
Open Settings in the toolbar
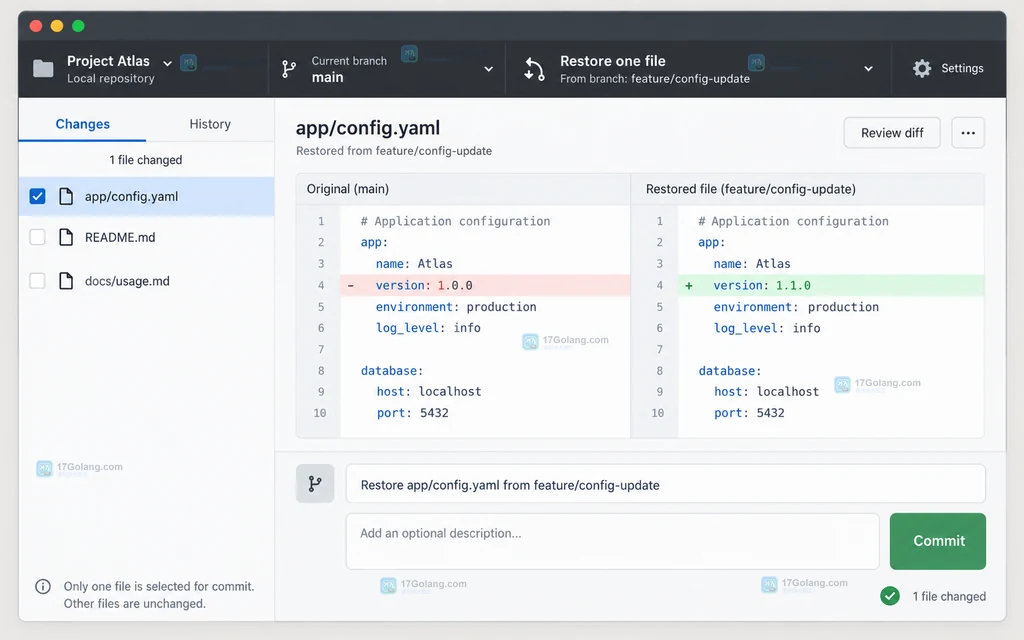coord(948,68)
